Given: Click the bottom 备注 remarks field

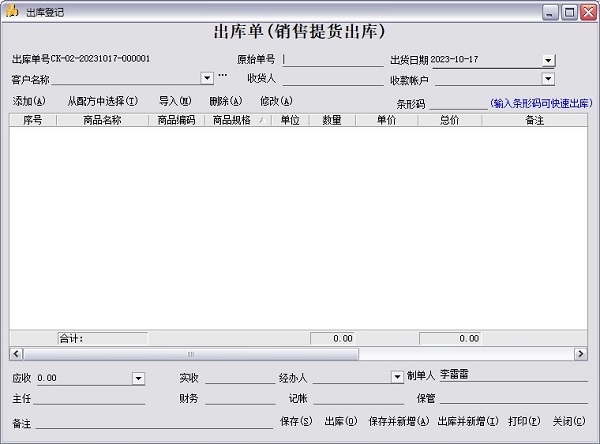Looking at the screenshot, I should (154, 423).
